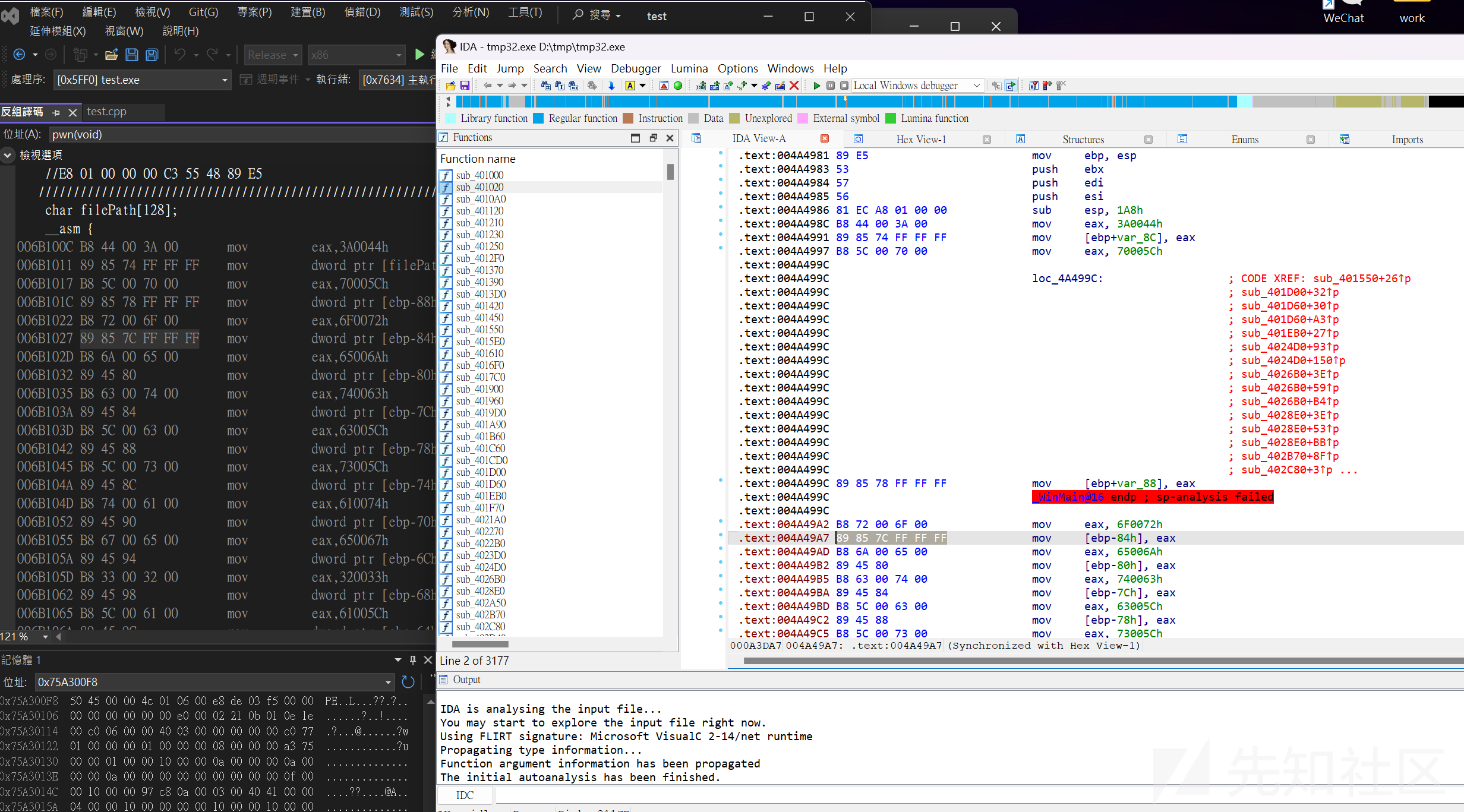The width and height of the screenshot is (1464, 812).
Task: Click the convert to code icon in IDA
Action: pyautogui.click(x=701, y=86)
